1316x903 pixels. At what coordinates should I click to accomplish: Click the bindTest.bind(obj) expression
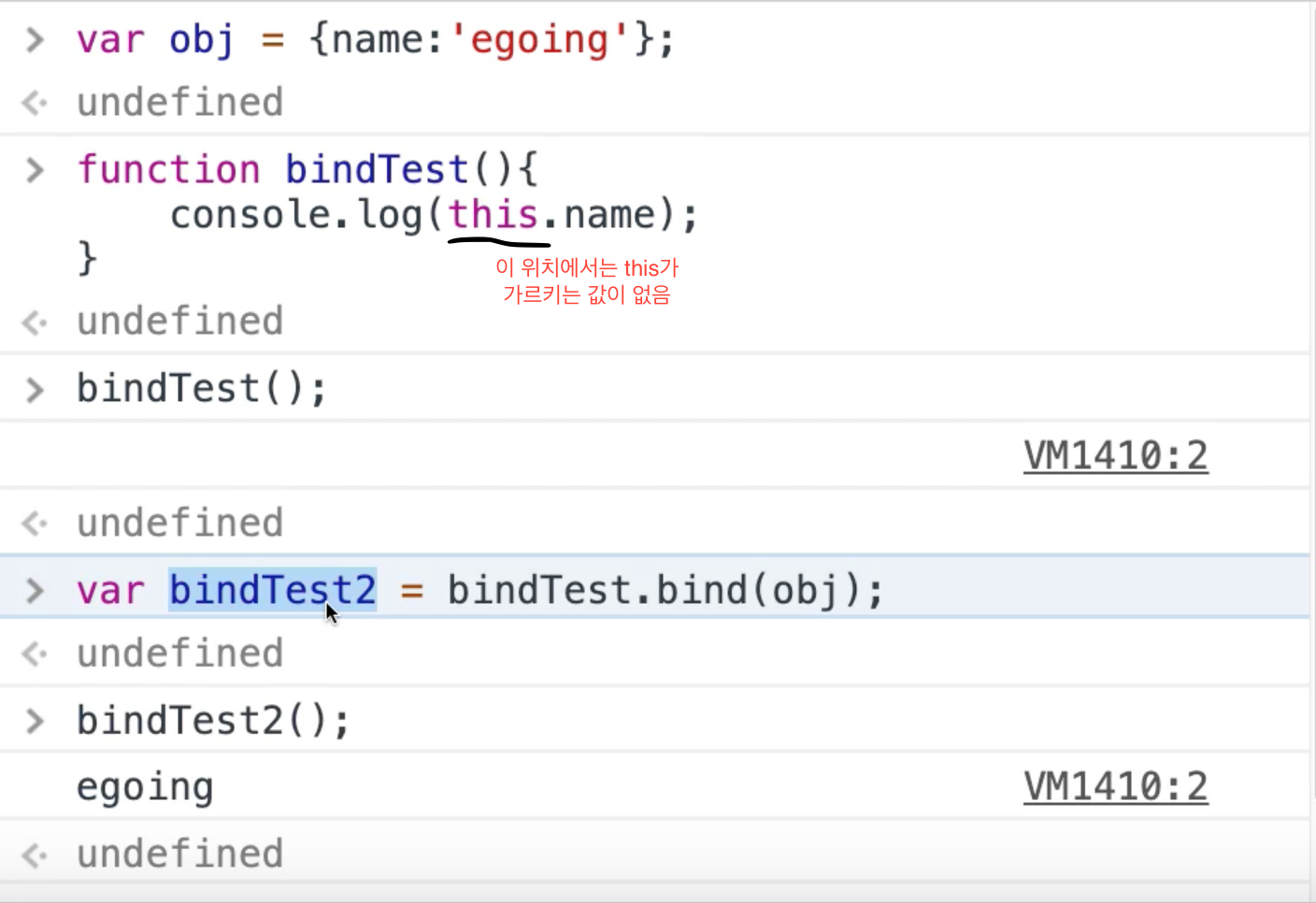coord(653,590)
